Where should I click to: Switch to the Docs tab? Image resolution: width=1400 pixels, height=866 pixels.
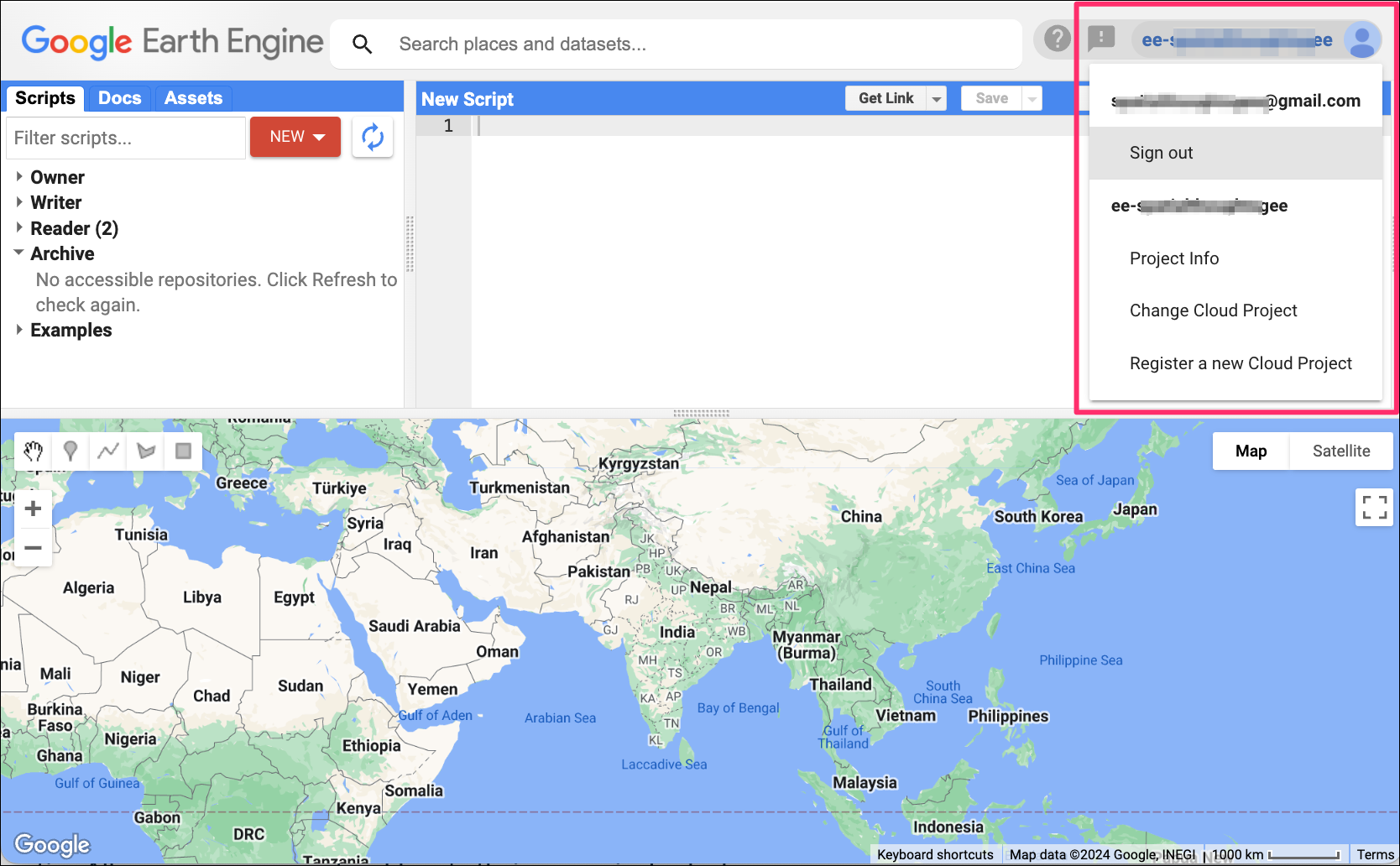pos(119,98)
